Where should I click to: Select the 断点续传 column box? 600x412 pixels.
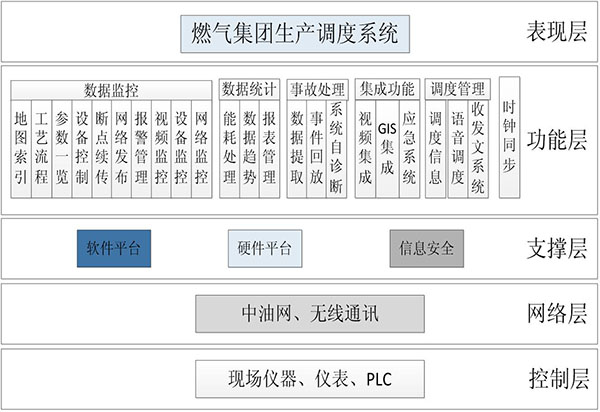coord(101,149)
